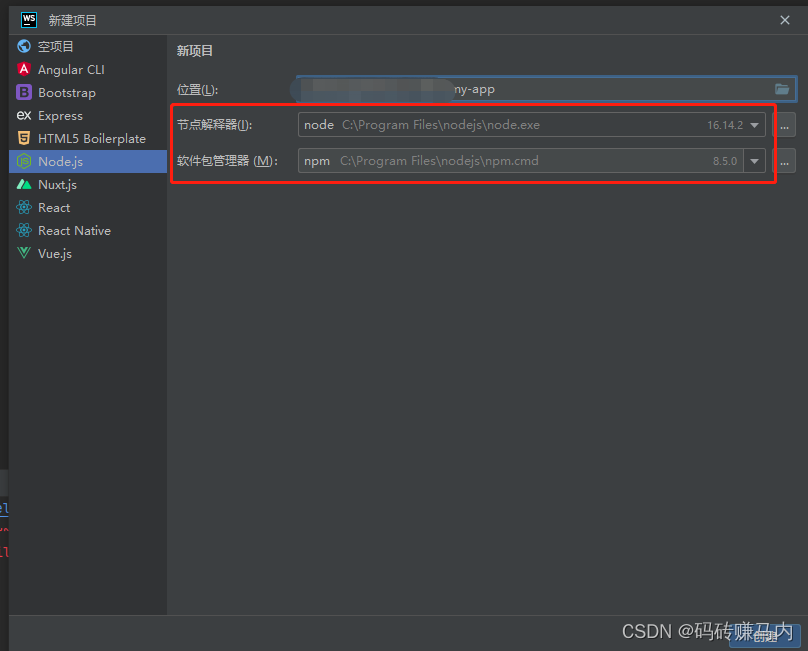Click the npm package manager combo box
Screen dimensions: 808x651
tap(531, 161)
